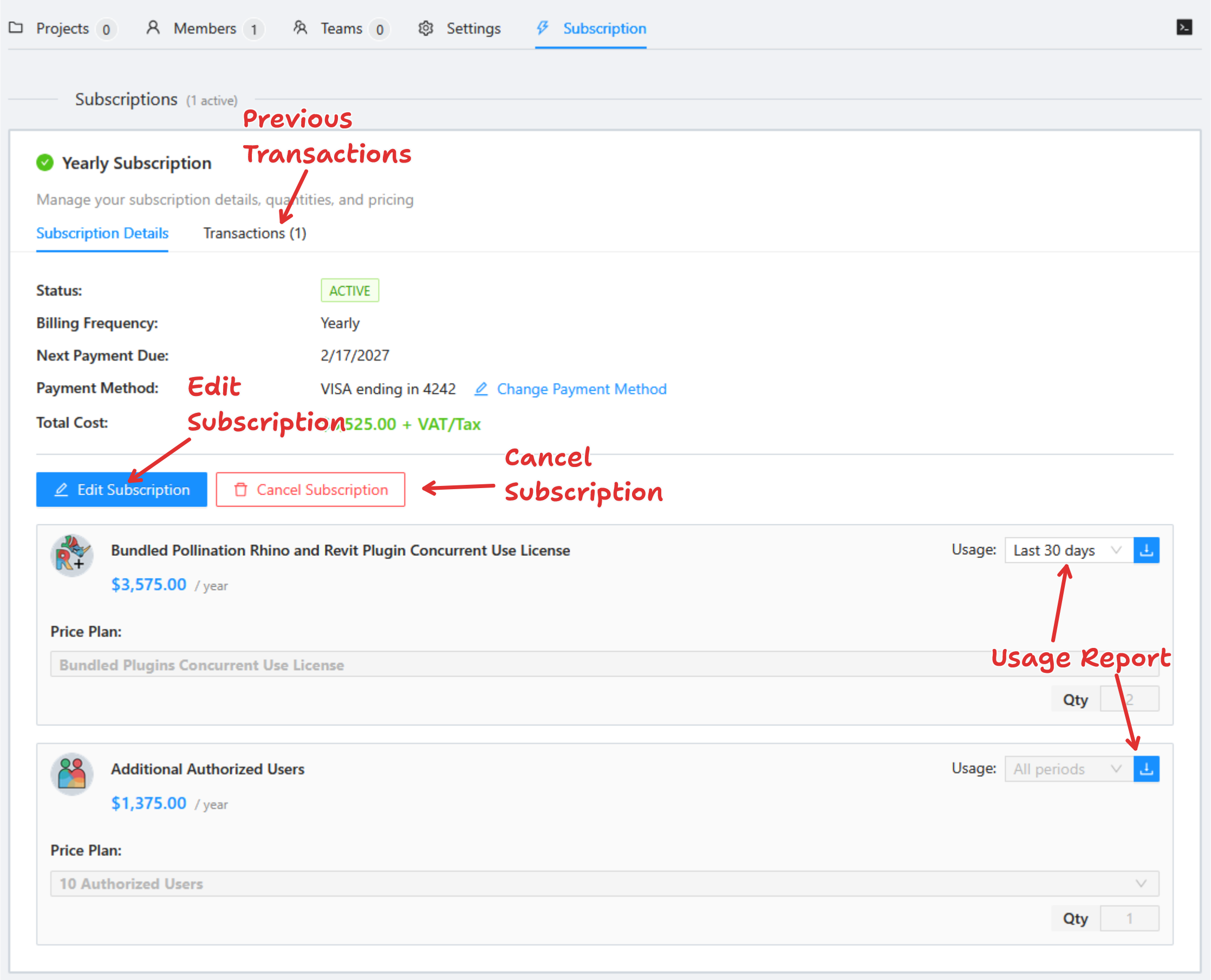Open the Teams tab
Viewport: 1211px width, 980px height.
tap(341, 28)
